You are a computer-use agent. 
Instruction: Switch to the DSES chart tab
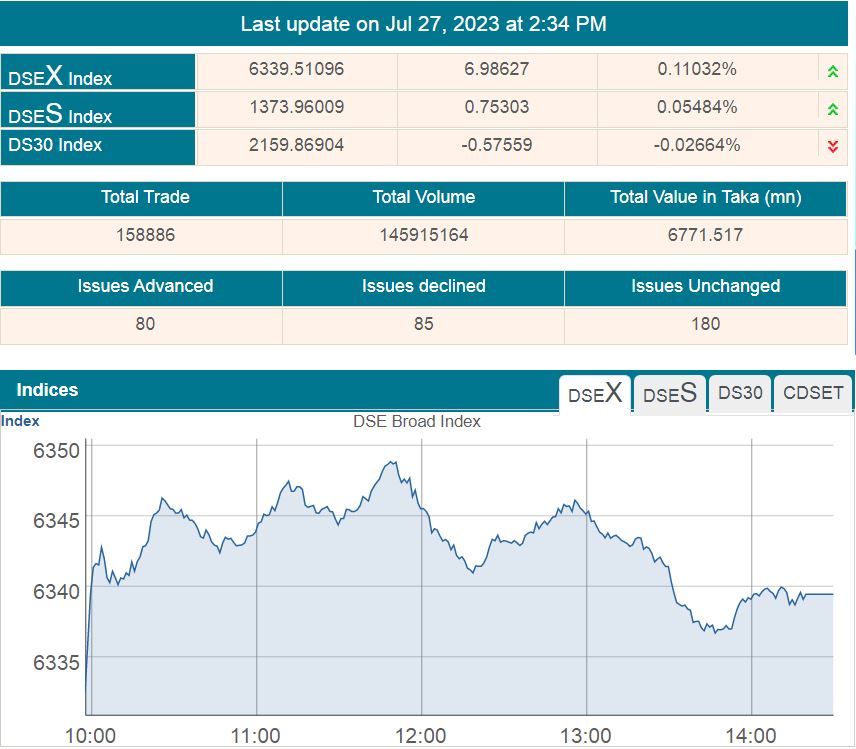(669, 393)
